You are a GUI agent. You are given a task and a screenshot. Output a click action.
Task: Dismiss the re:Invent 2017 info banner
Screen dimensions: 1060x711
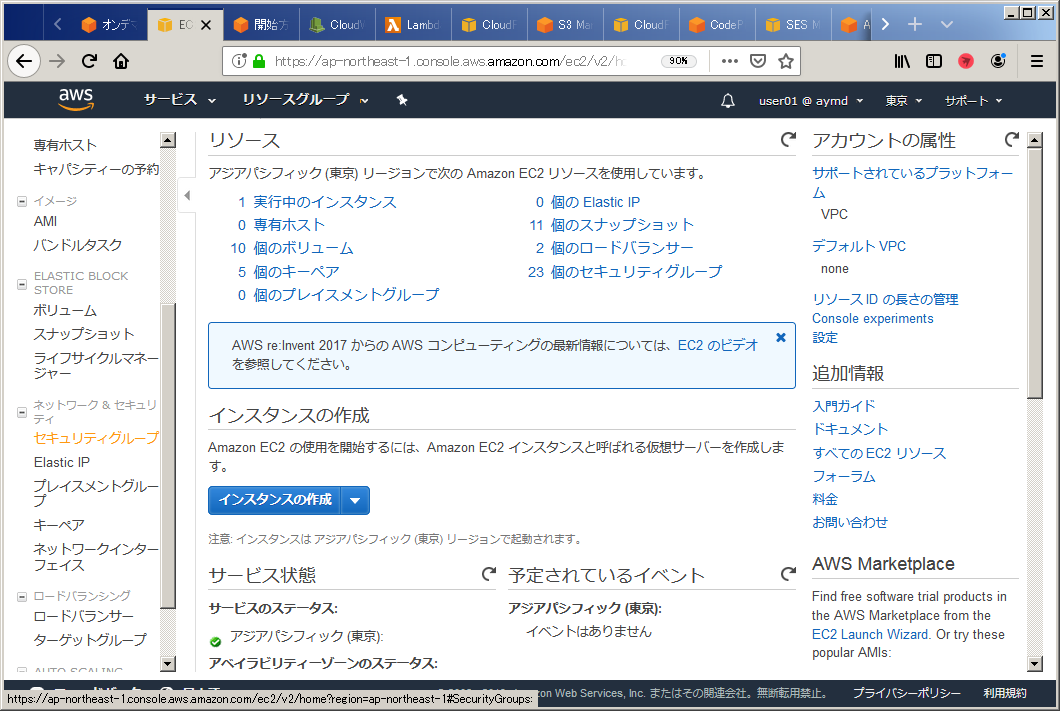[x=781, y=337]
